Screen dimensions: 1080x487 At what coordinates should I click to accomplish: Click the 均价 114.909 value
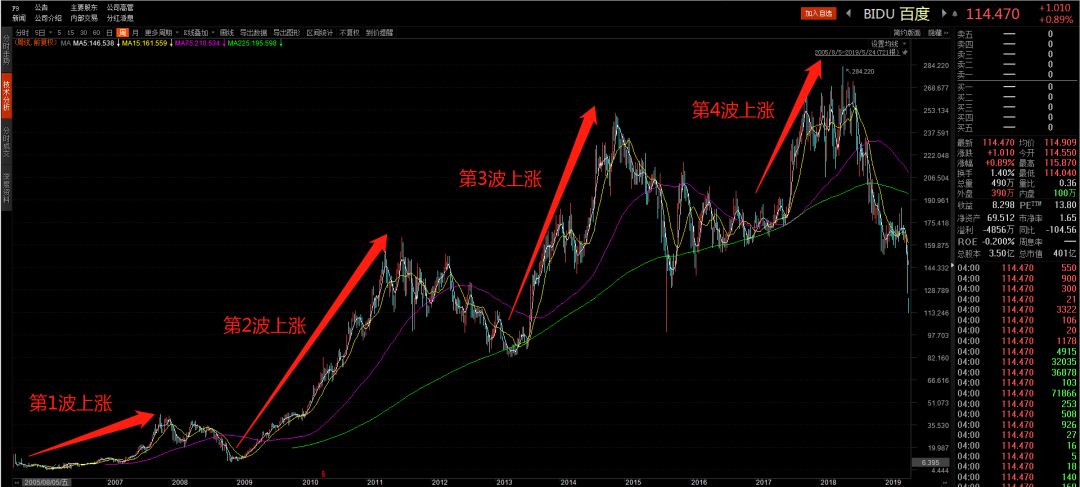1060,142
